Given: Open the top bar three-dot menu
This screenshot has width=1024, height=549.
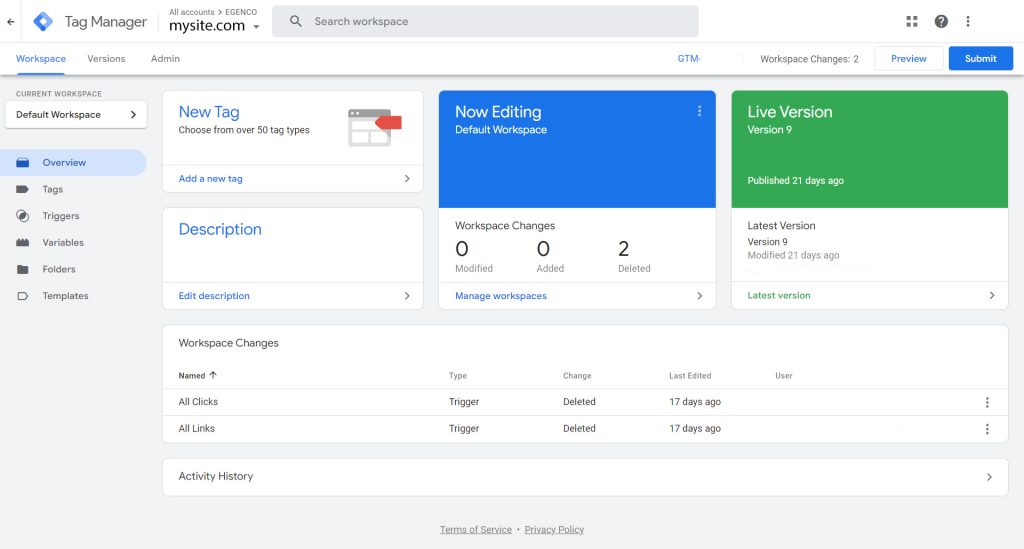Looking at the screenshot, I should coord(968,21).
